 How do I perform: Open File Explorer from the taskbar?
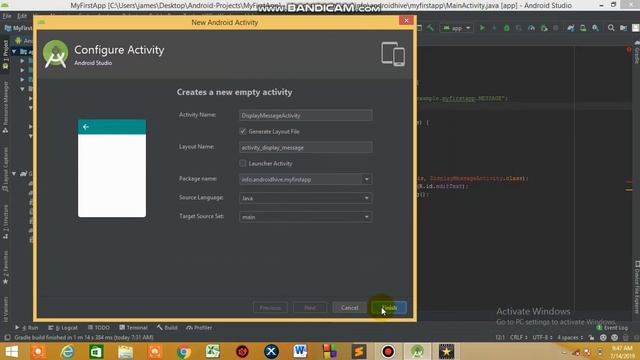pyautogui.click(x=125, y=351)
